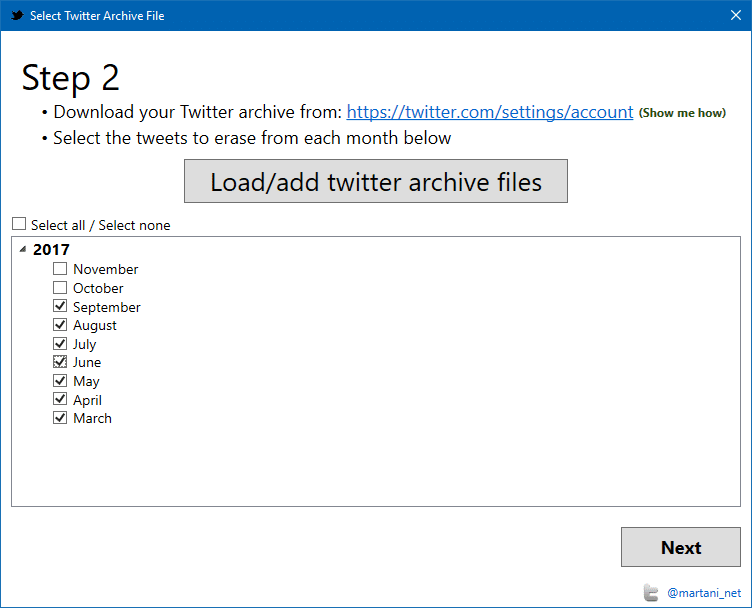Click the May month label

(86, 382)
